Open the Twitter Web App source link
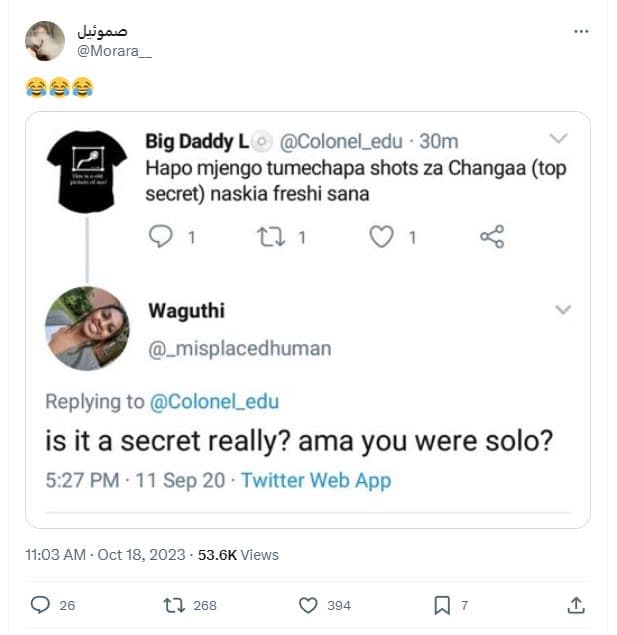617x635 pixels. (x=316, y=480)
